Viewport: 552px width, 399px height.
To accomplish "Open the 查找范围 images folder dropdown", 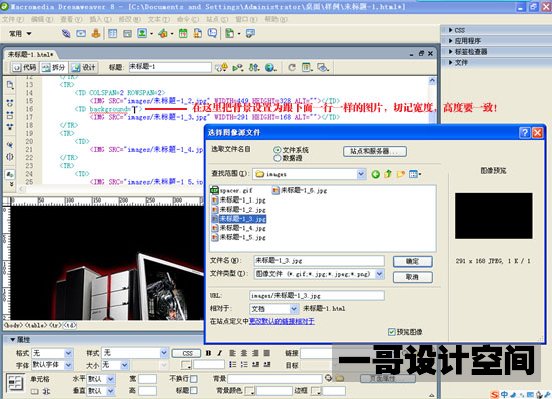I will [361, 174].
